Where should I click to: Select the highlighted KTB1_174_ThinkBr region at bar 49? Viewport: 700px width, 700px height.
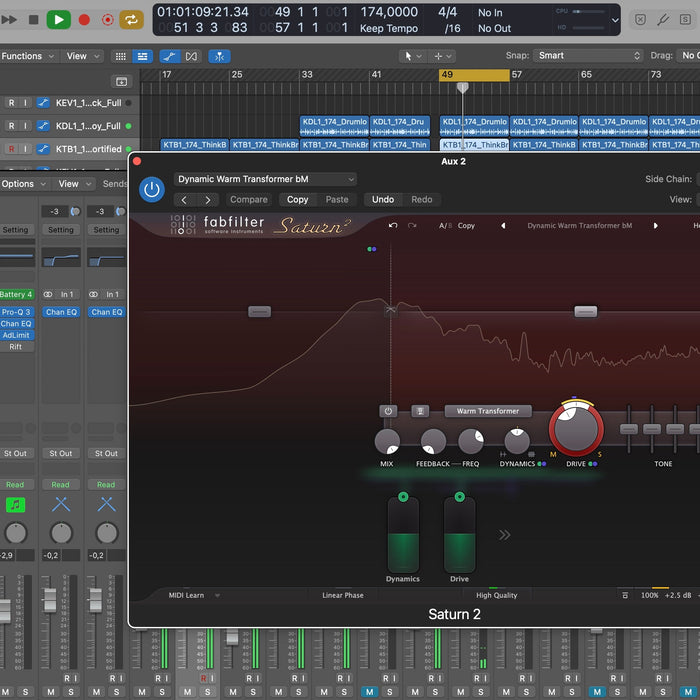point(474,145)
